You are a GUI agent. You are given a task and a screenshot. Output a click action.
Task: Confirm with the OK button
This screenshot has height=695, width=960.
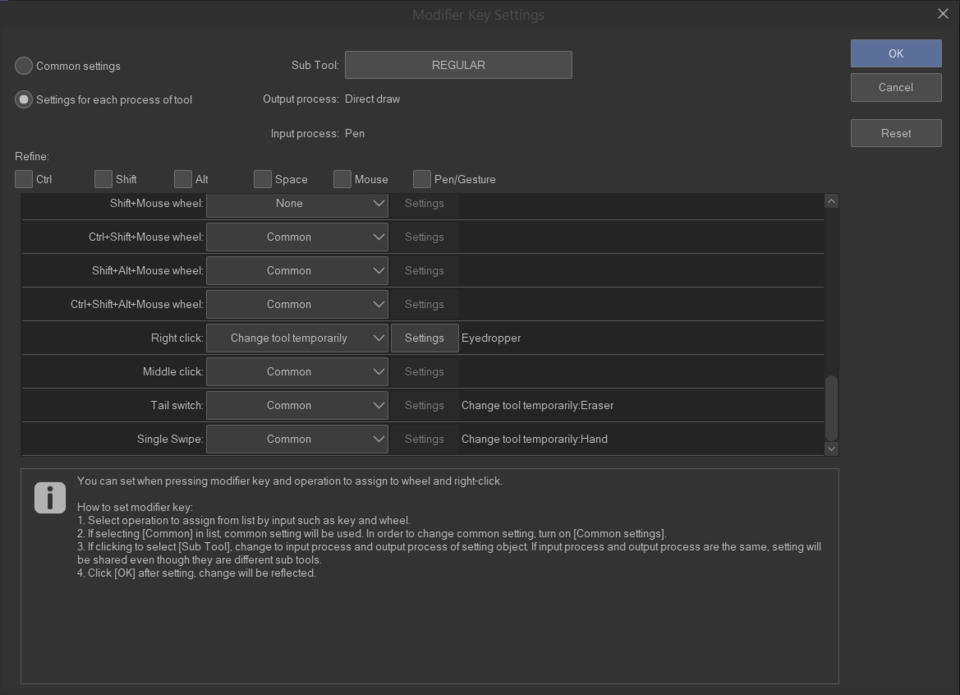pyautogui.click(x=896, y=54)
